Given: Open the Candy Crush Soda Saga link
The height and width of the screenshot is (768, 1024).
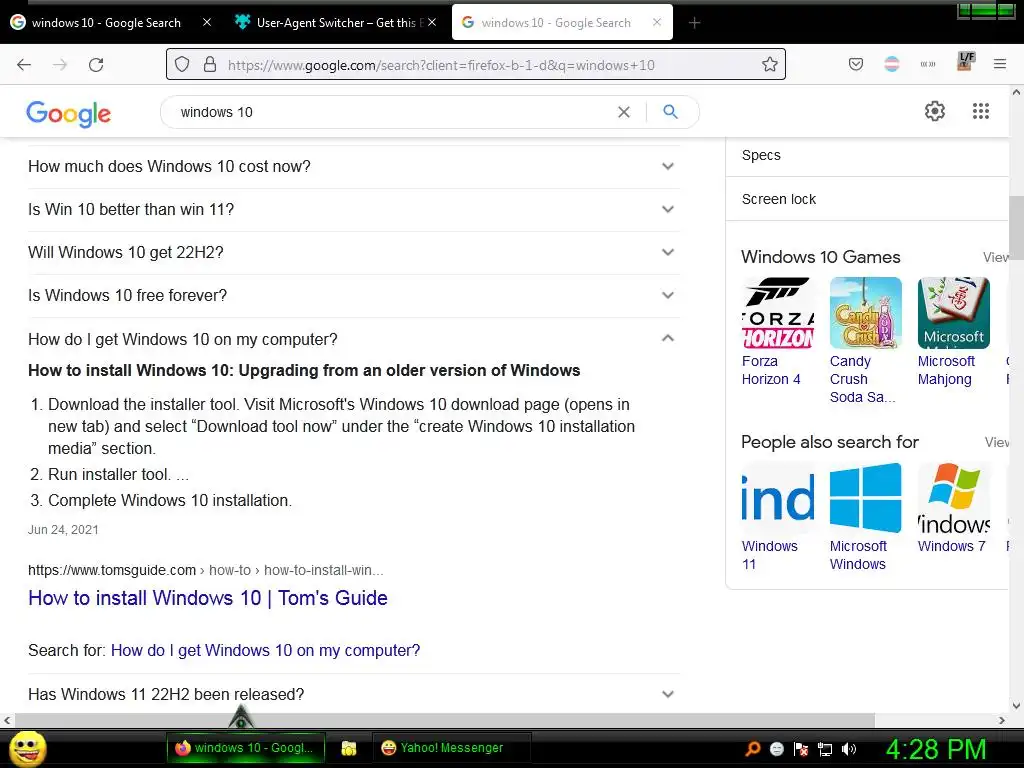Looking at the screenshot, I should pos(862,379).
